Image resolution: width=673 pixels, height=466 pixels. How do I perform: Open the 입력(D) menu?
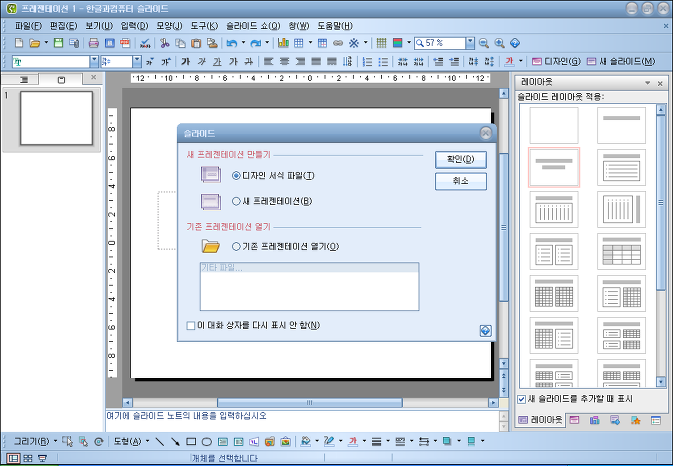(134, 26)
